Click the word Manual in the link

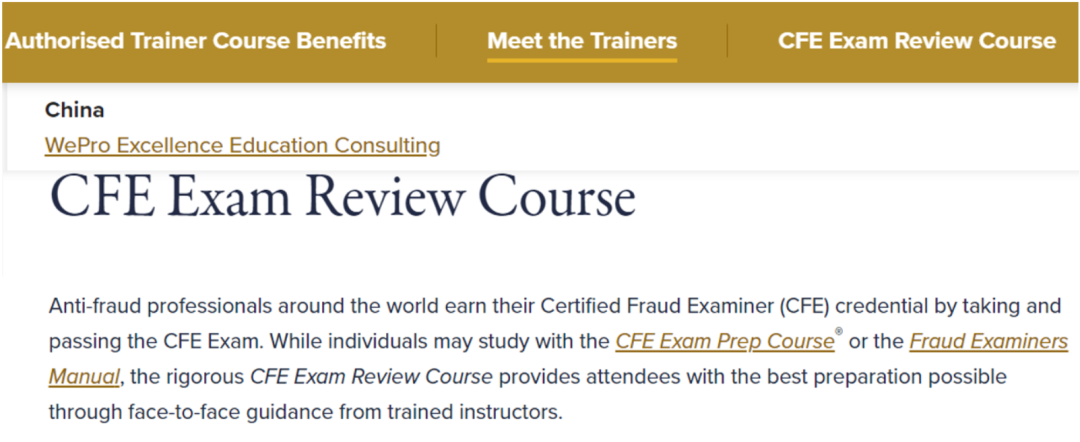(84, 377)
